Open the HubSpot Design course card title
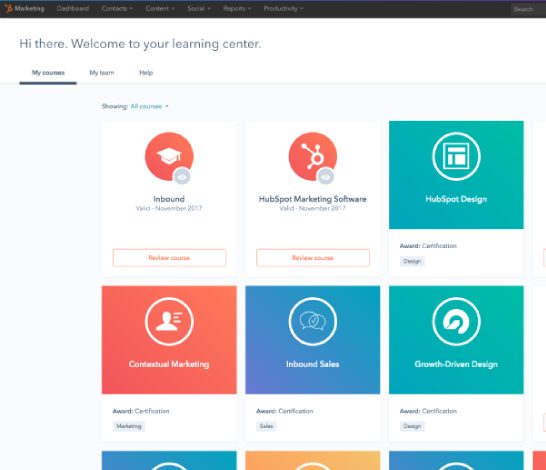 point(456,199)
